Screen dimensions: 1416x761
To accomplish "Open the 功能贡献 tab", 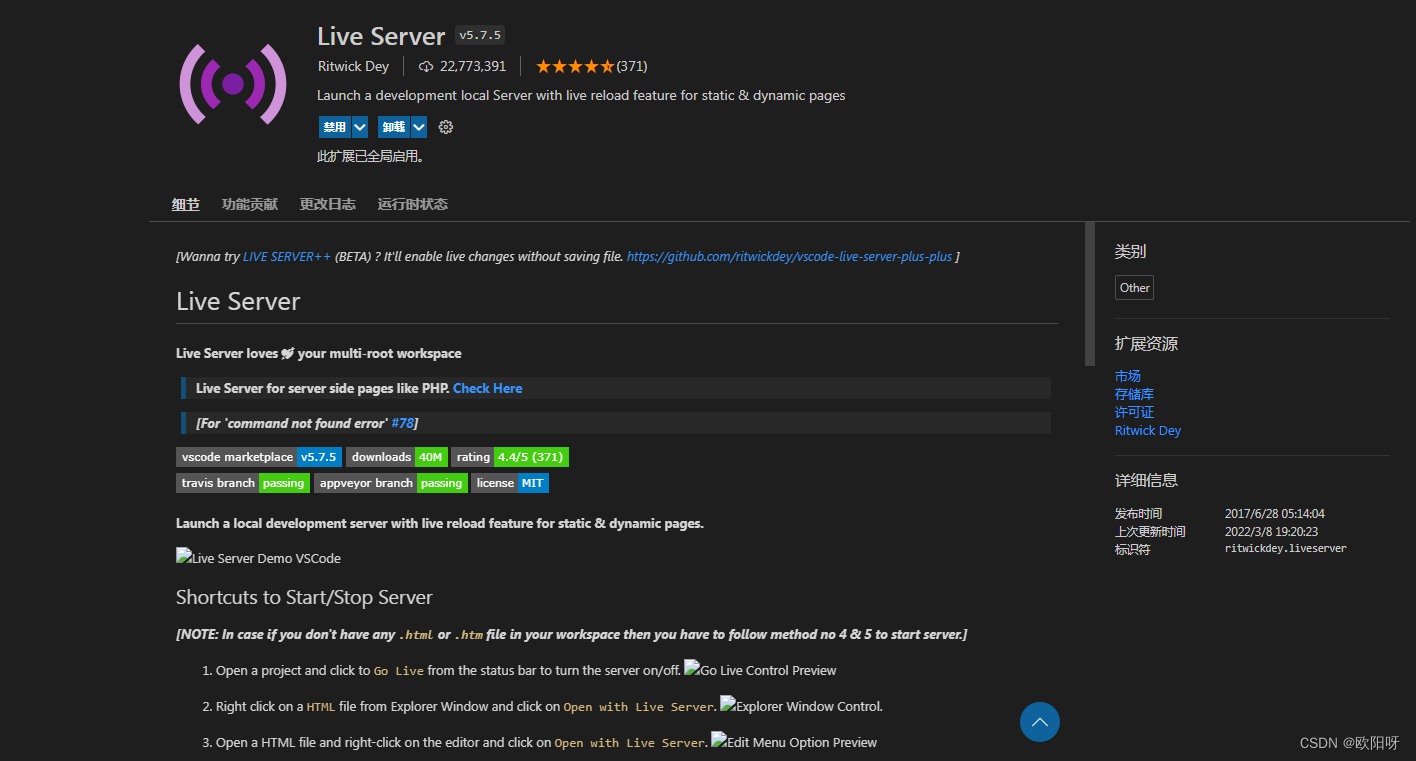I will (250, 204).
